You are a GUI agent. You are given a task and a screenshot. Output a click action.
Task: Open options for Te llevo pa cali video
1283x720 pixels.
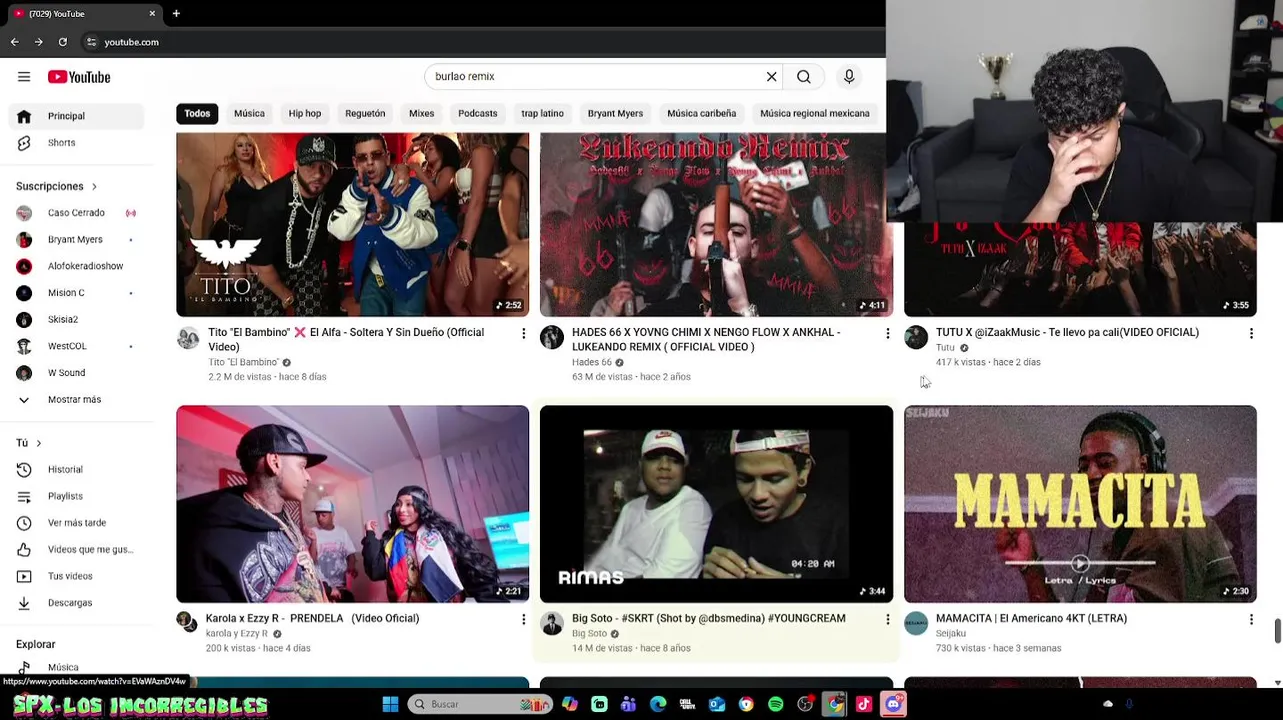[x=1251, y=333]
